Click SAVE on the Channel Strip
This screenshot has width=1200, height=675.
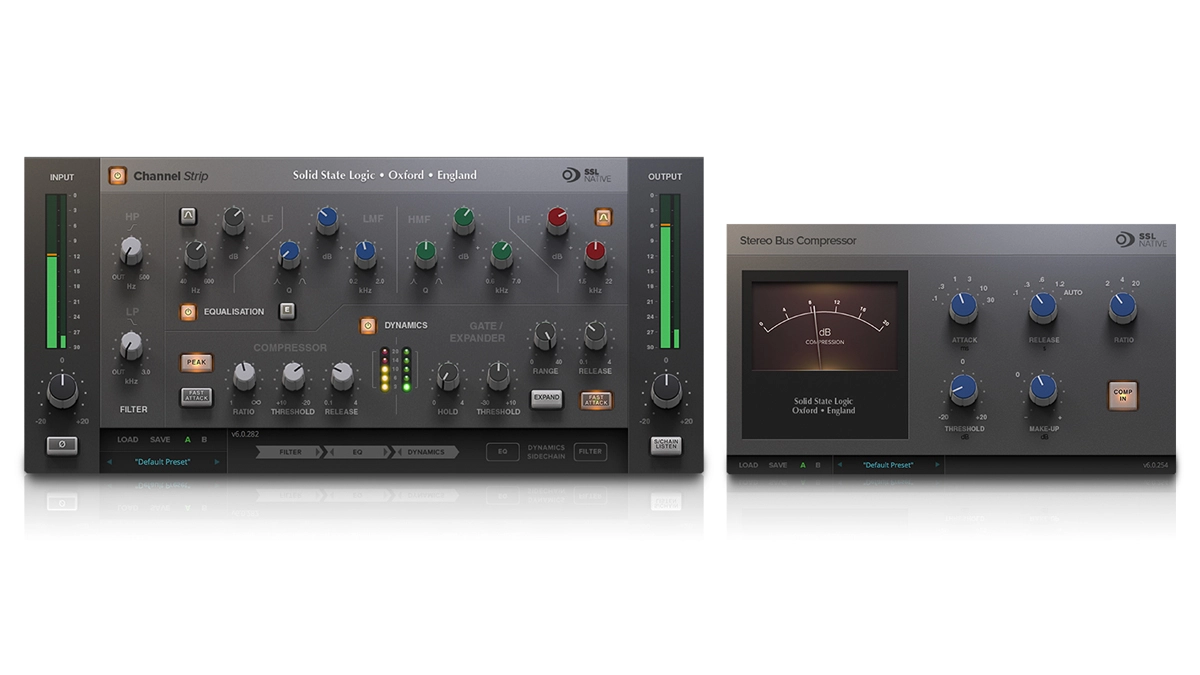tap(160, 439)
